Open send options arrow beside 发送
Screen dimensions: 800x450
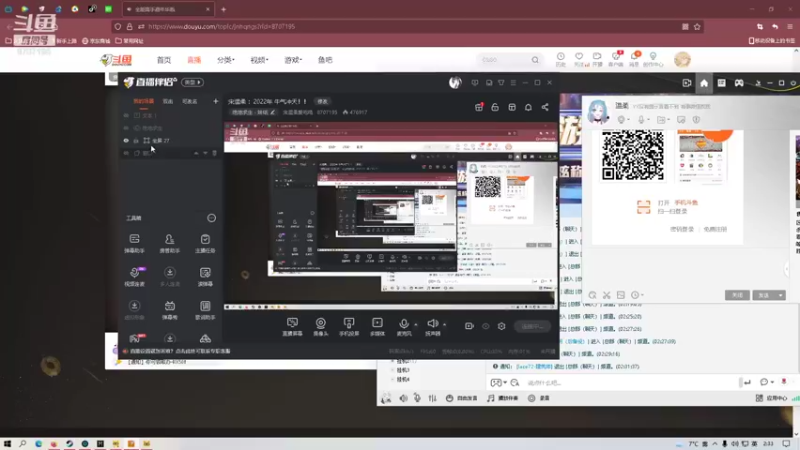[x=781, y=295]
